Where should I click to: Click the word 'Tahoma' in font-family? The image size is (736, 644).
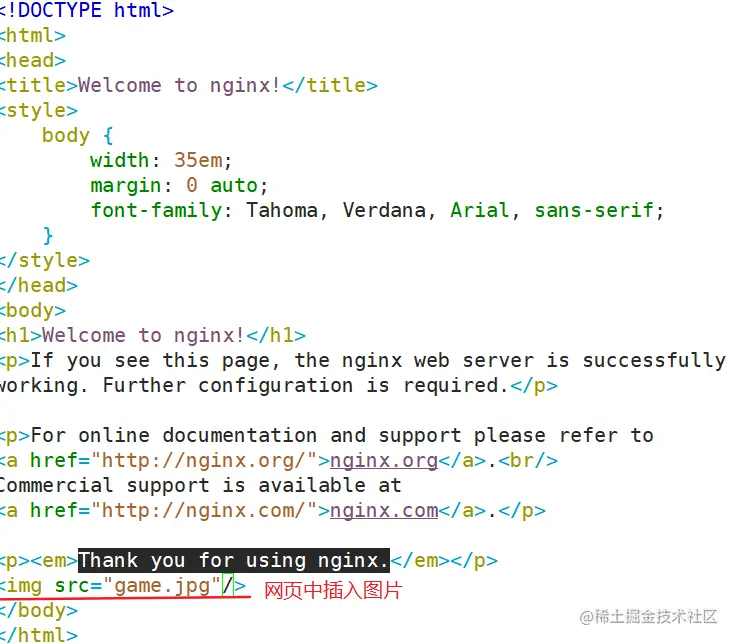[282, 210]
